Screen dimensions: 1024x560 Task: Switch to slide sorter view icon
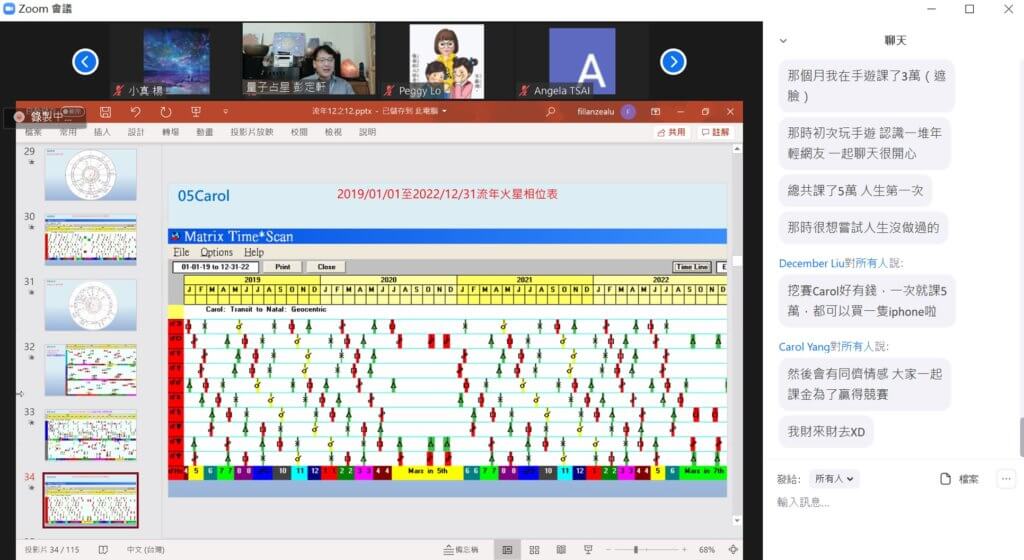(534, 550)
